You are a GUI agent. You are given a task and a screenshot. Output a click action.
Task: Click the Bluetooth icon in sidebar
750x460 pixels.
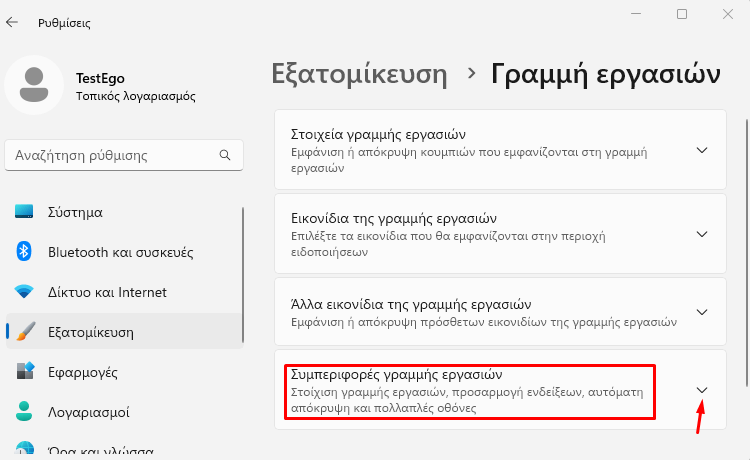click(24, 252)
